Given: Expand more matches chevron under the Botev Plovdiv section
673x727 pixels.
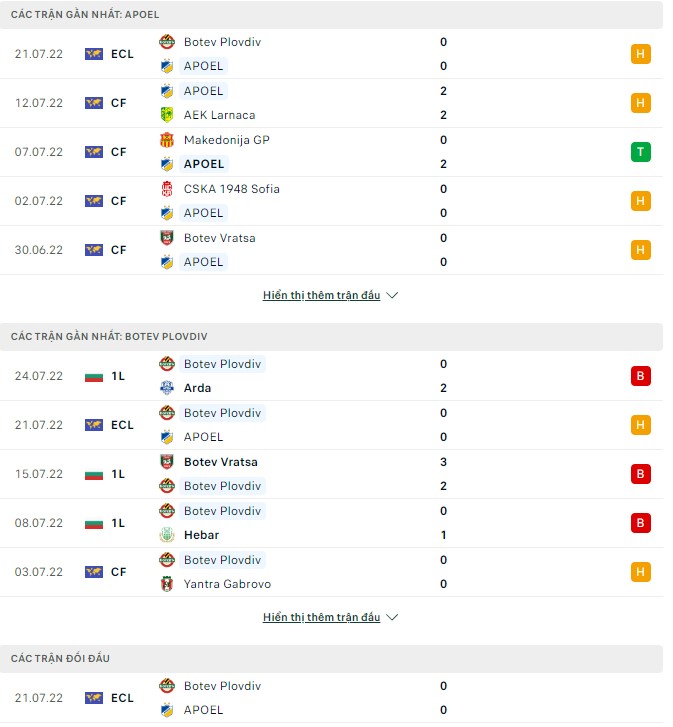Looking at the screenshot, I should point(392,618).
